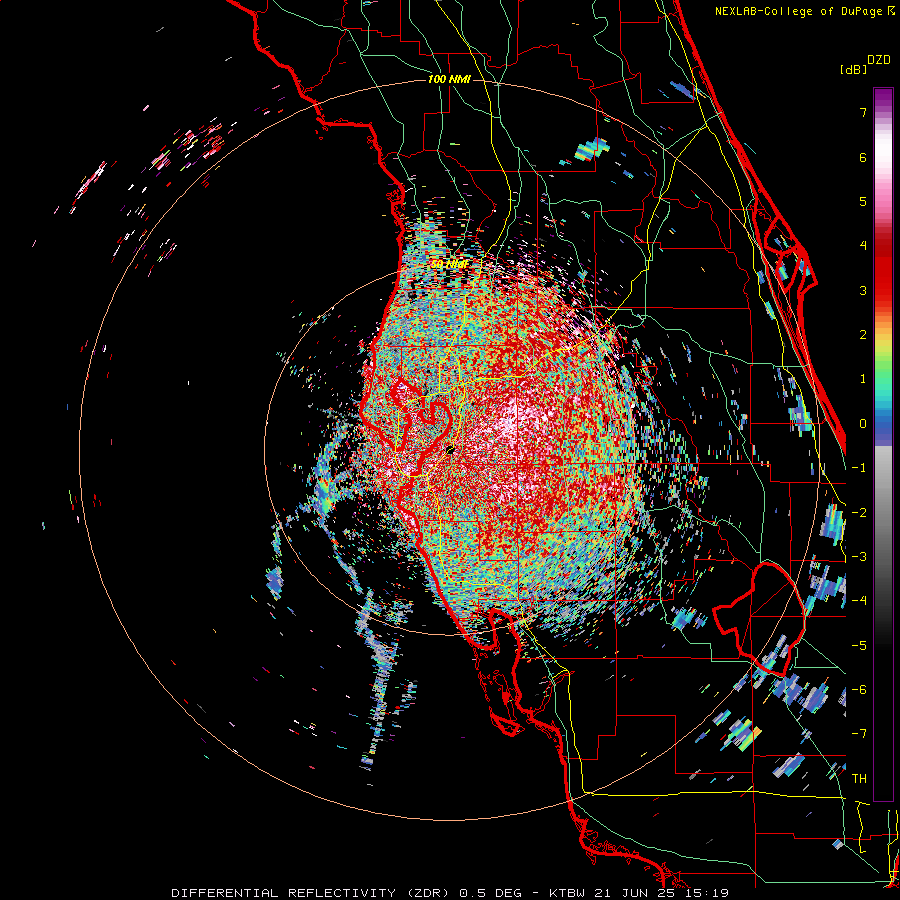Click the footer caption Differential Reflectivity KTBW
This screenshot has height=900, width=900.
(x=450, y=893)
